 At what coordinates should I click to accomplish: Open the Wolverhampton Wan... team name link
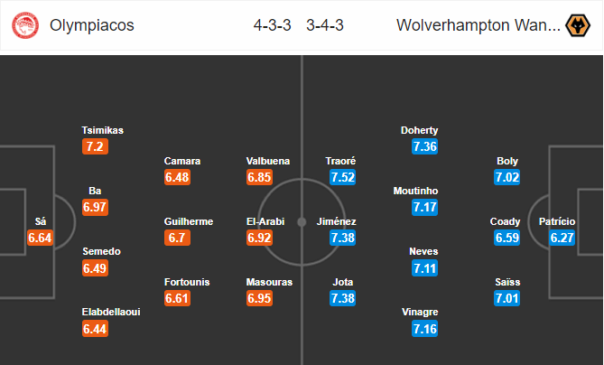tap(478, 25)
